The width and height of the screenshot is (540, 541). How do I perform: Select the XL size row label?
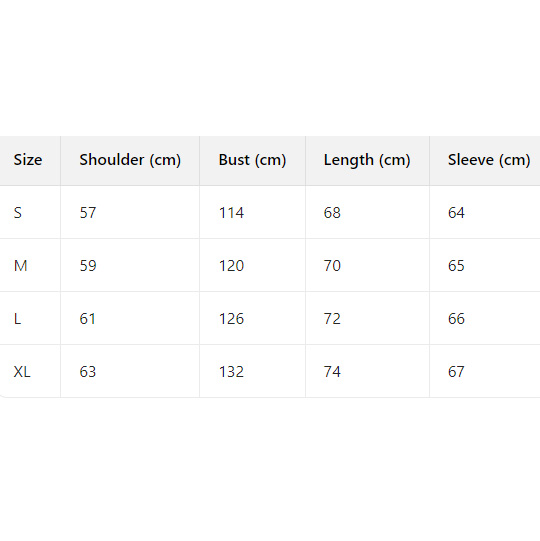pos(22,372)
